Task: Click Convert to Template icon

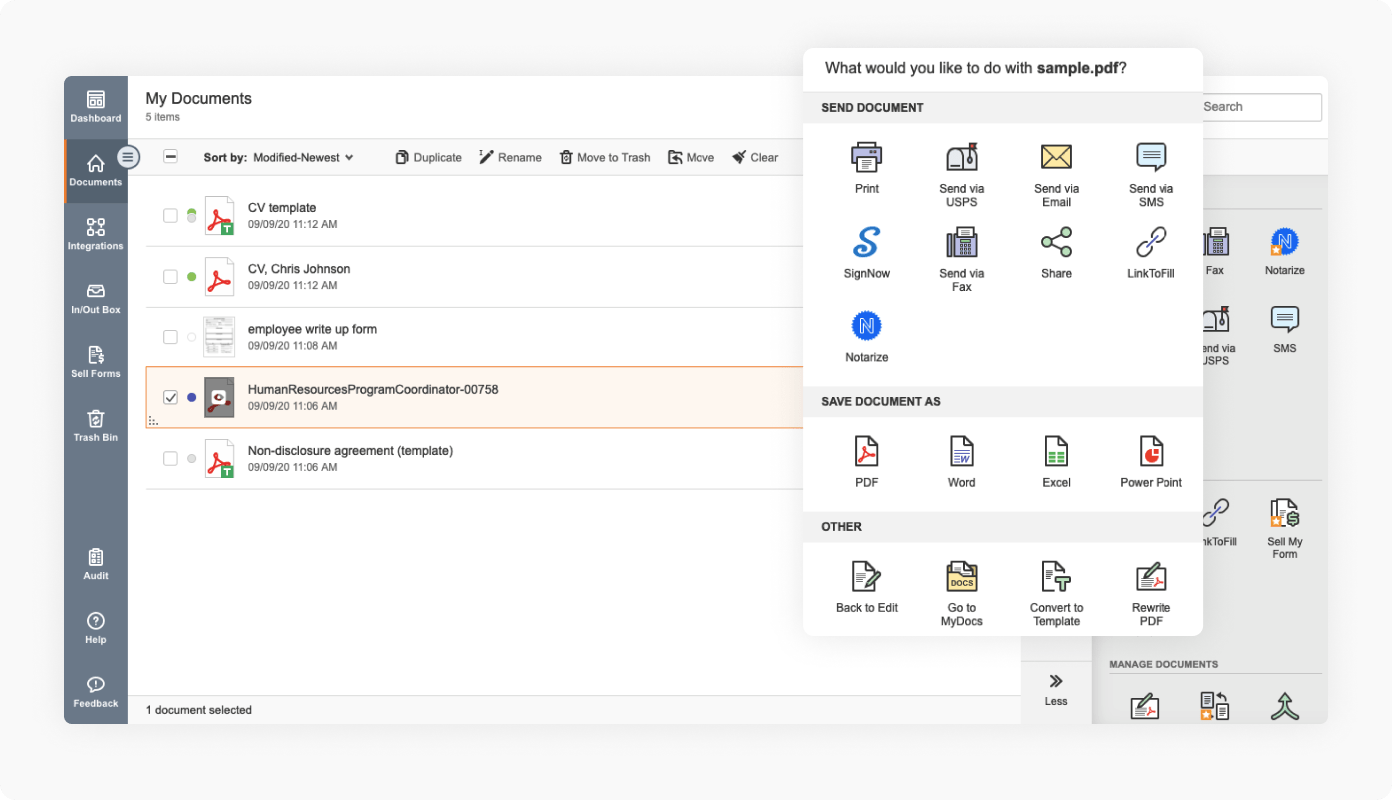Action: (1056, 578)
